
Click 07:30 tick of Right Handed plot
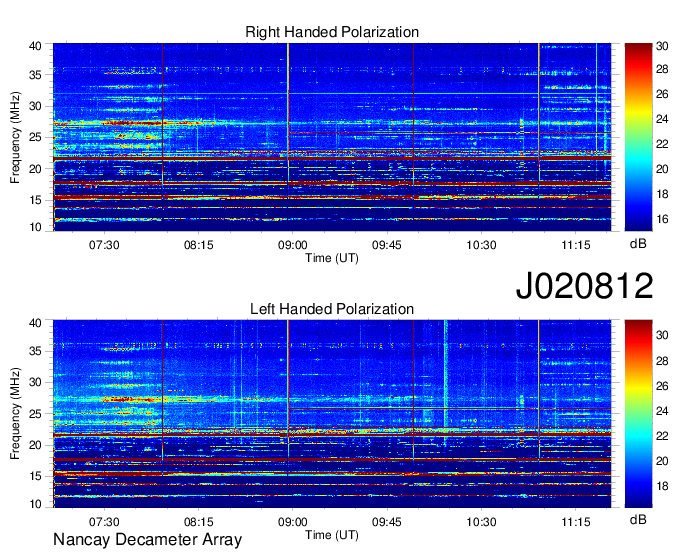click(104, 245)
